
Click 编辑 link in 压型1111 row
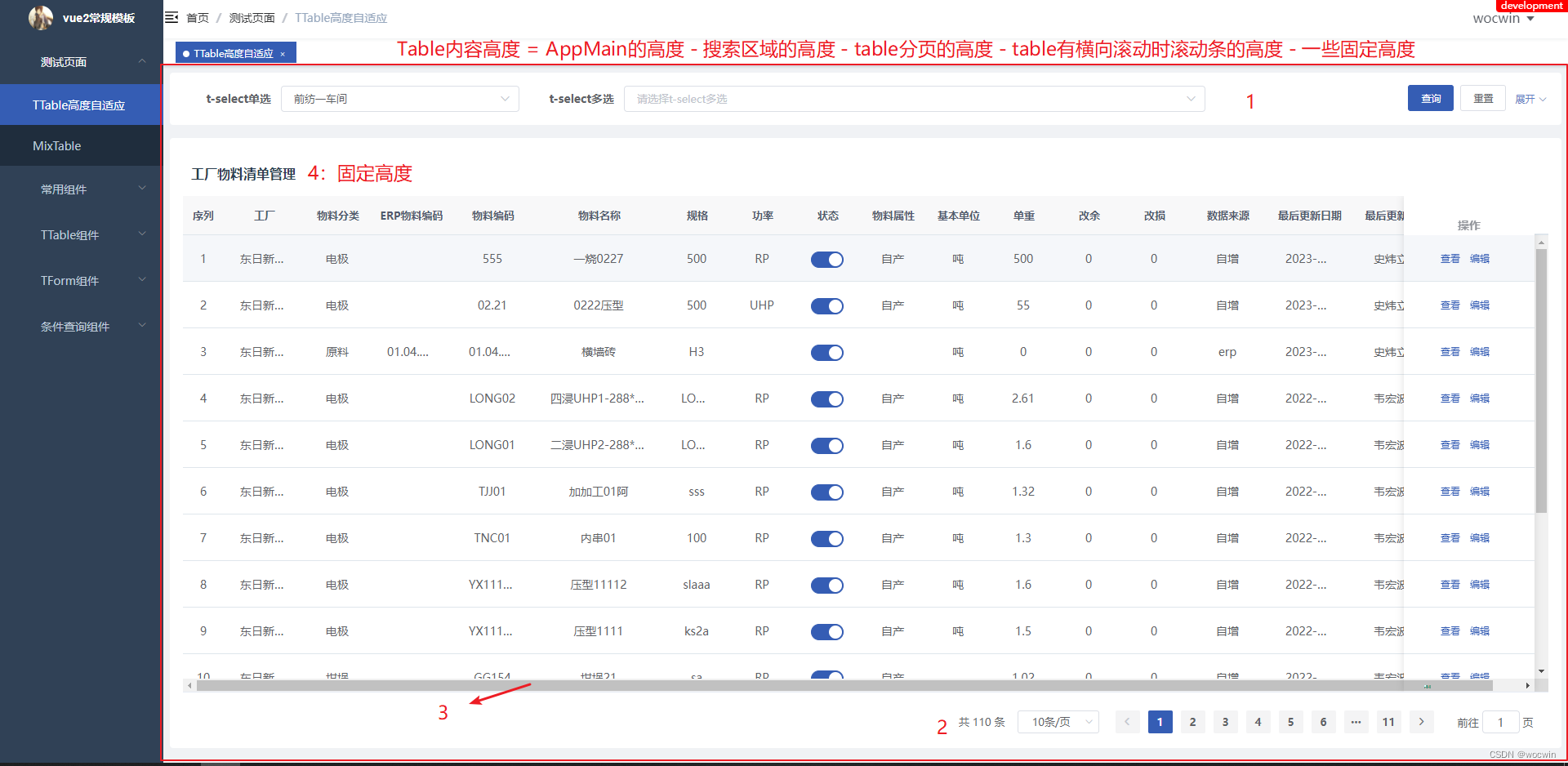point(1480,631)
